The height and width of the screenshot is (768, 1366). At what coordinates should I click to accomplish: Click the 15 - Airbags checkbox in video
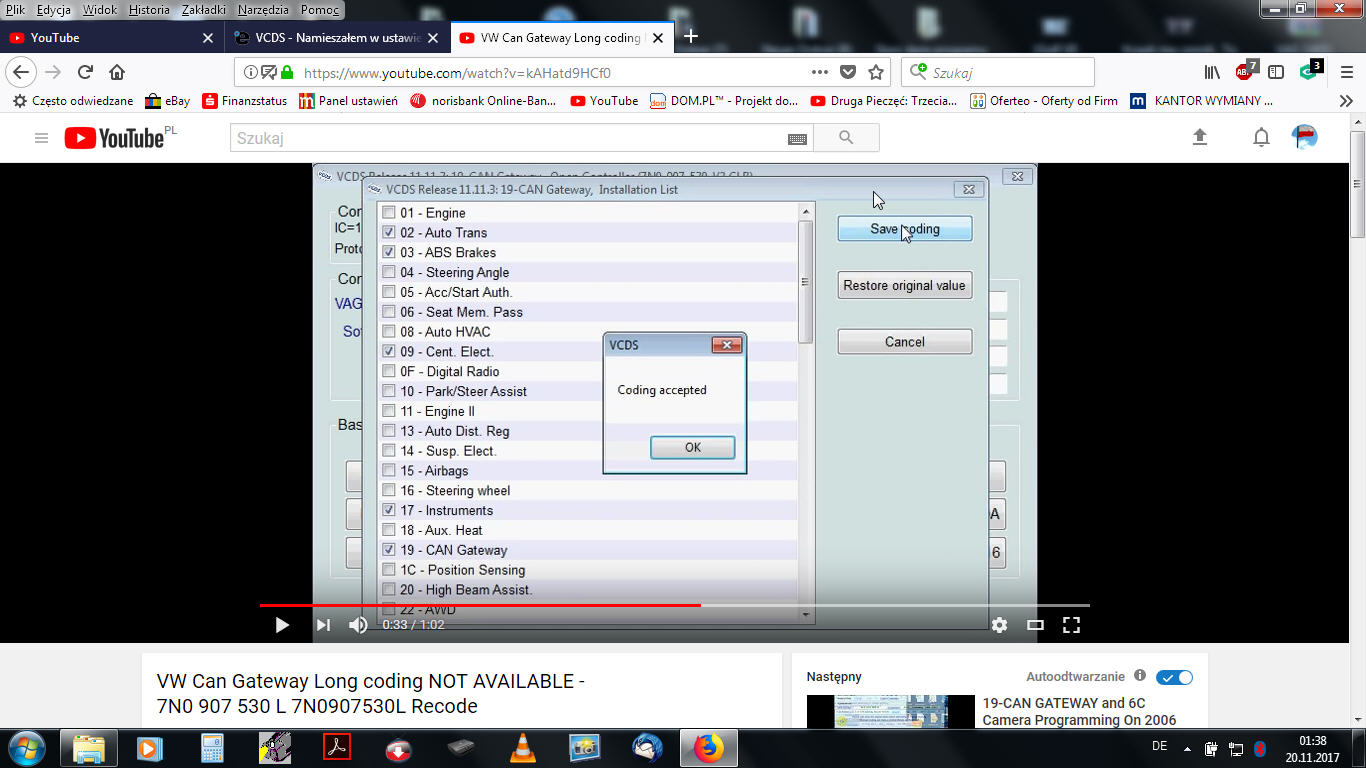click(x=388, y=470)
